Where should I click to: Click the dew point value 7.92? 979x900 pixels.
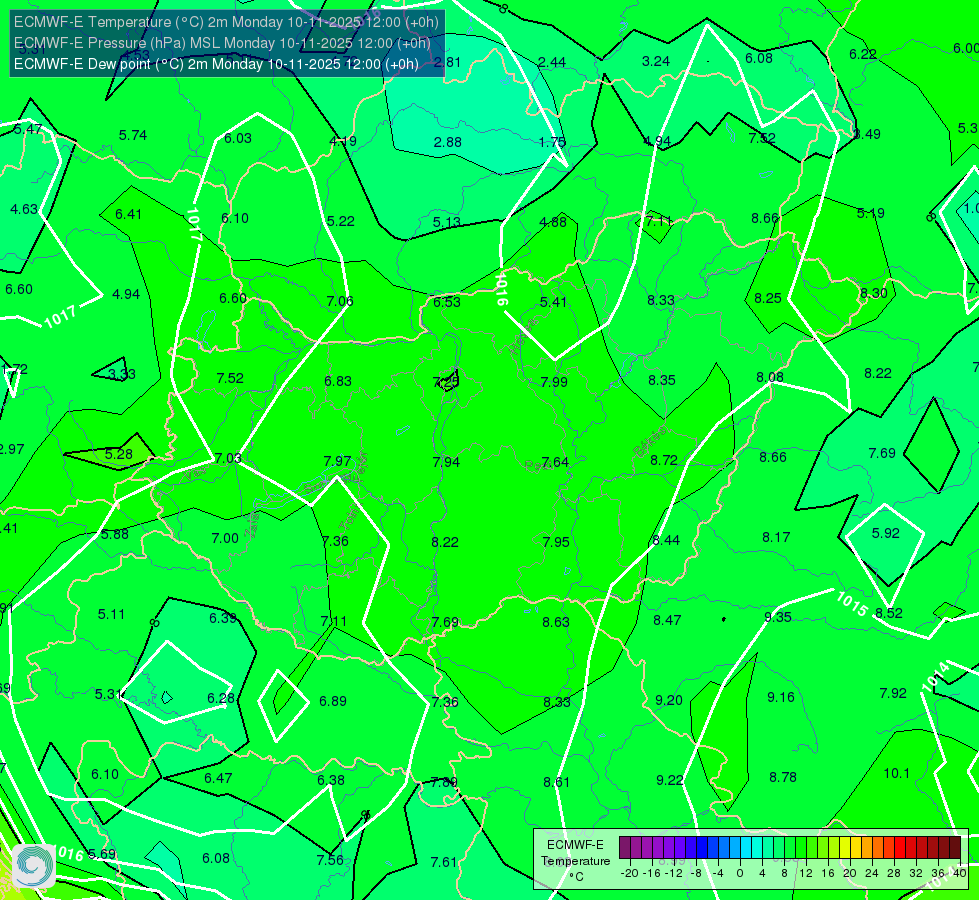pos(893,693)
